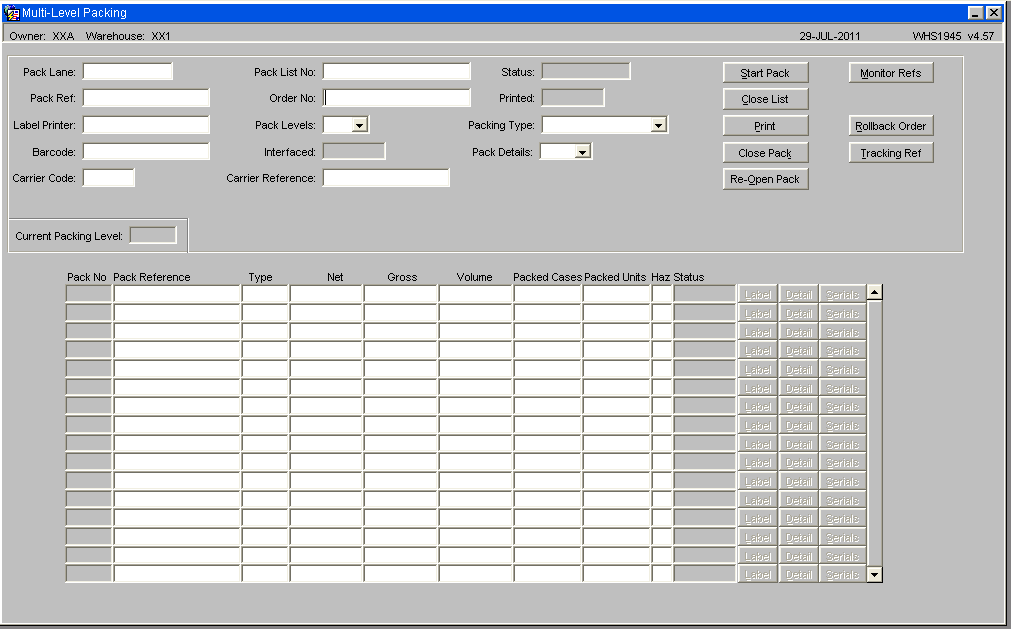
Task: Click the Tracking Ref button
Action: coord(891,153)
